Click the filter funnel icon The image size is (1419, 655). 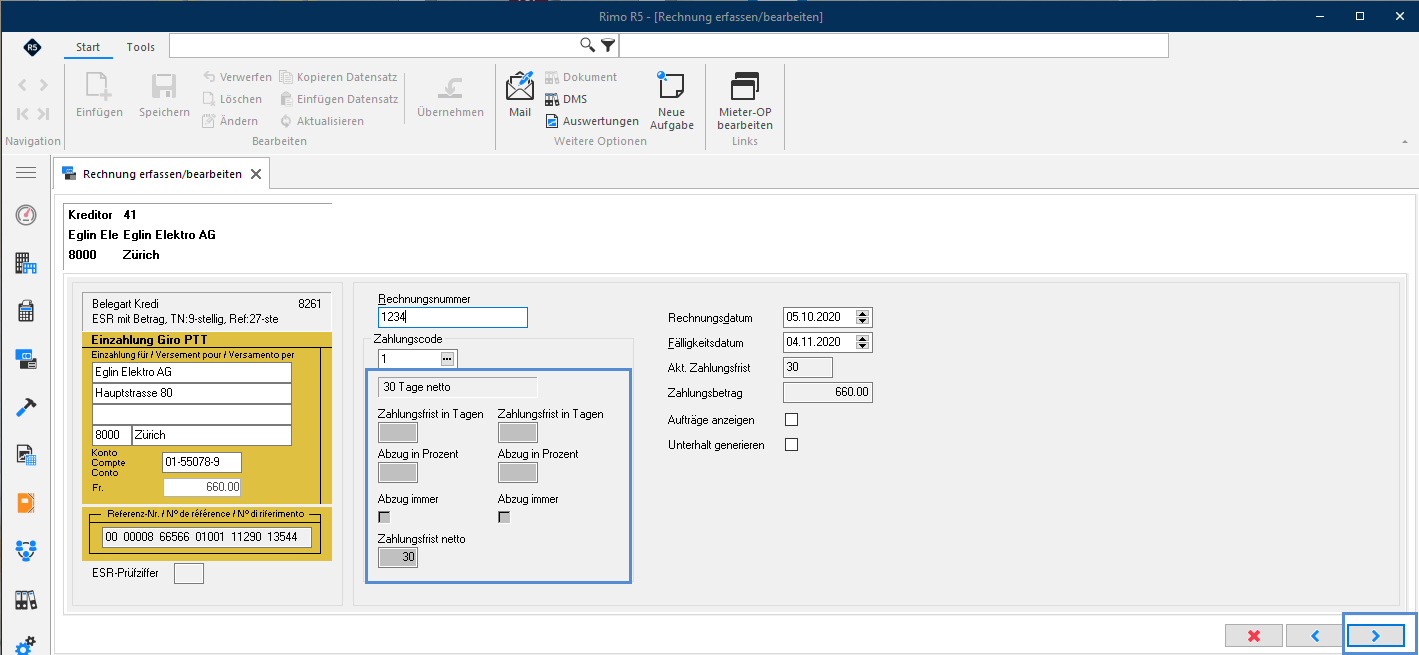coord(607,45)
